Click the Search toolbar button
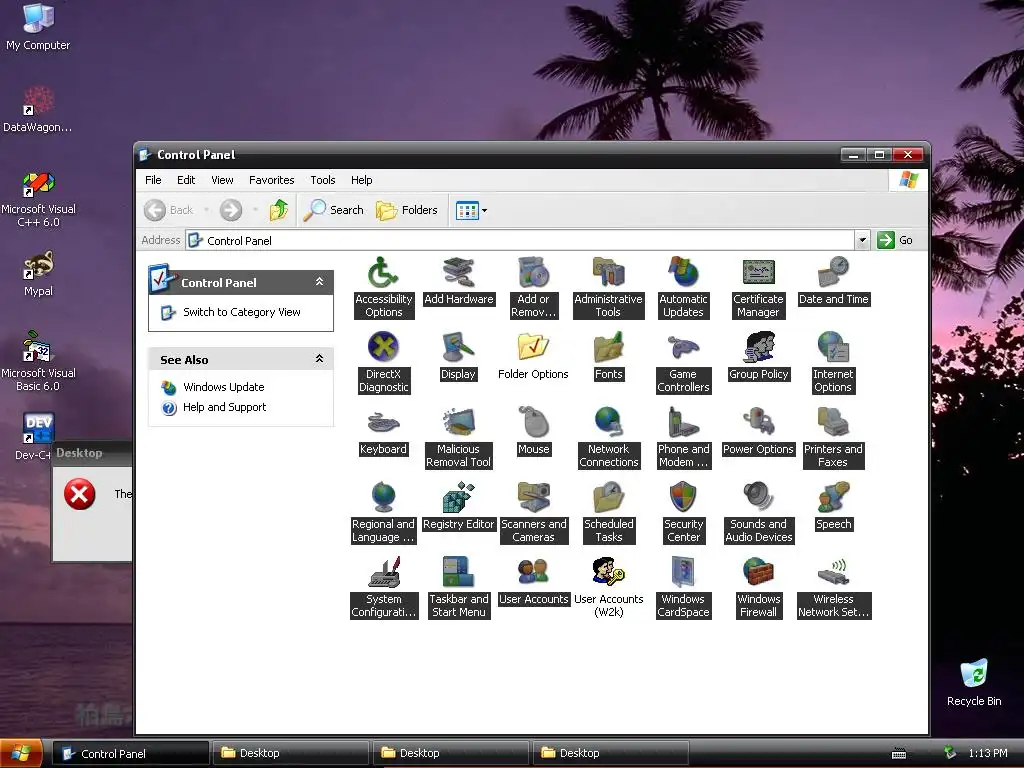Screen dimensions: 1024x768 pyautogui.click(x=334, y=210)
